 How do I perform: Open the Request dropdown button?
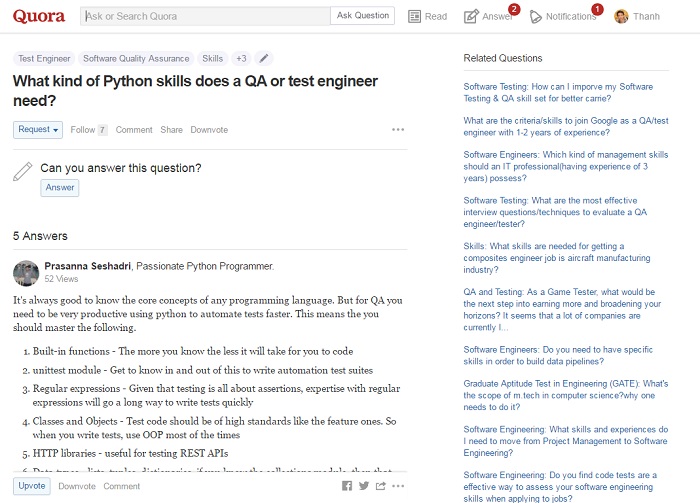coord(39,130)
